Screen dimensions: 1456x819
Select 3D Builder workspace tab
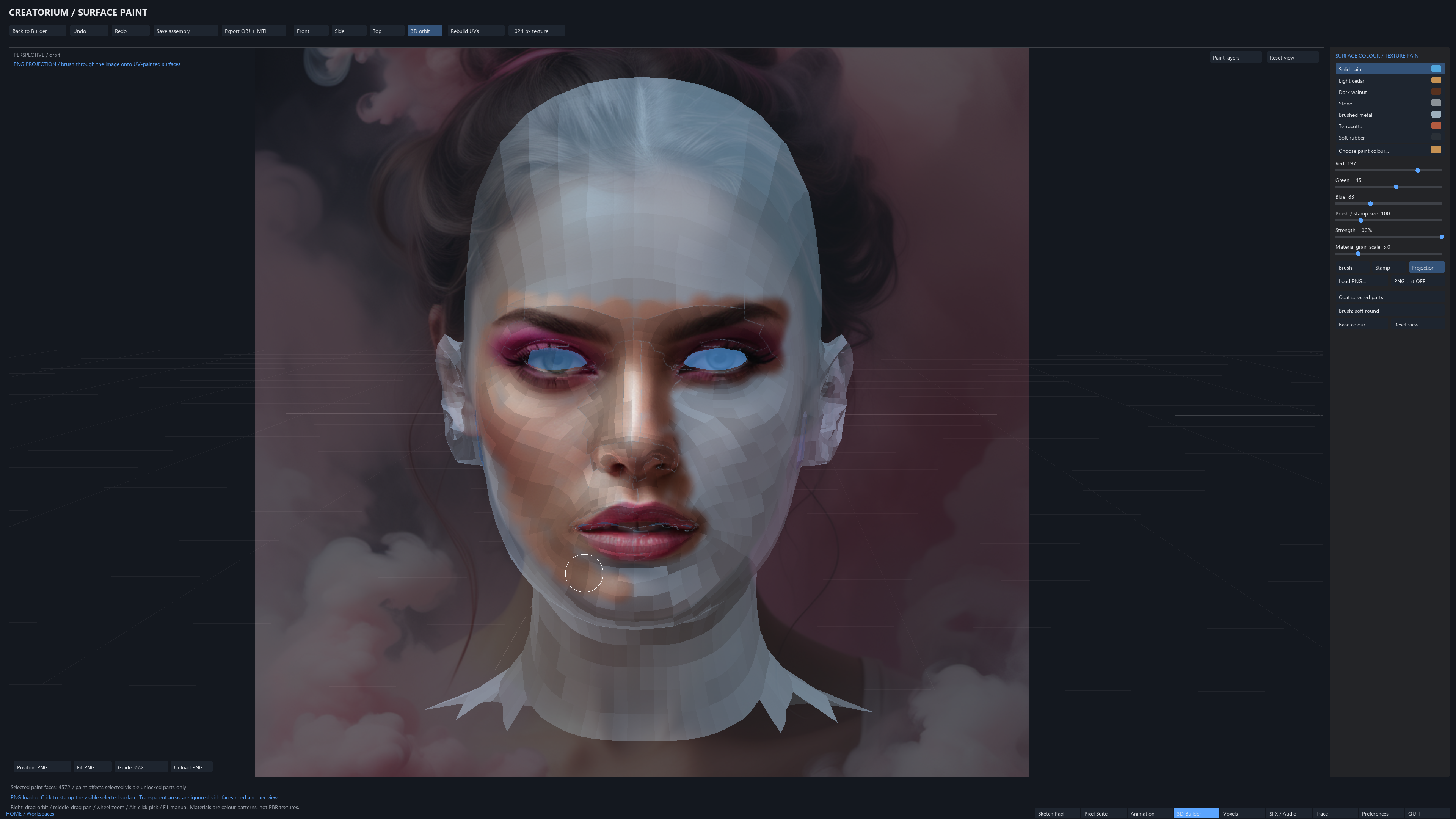click(1196, 813)
